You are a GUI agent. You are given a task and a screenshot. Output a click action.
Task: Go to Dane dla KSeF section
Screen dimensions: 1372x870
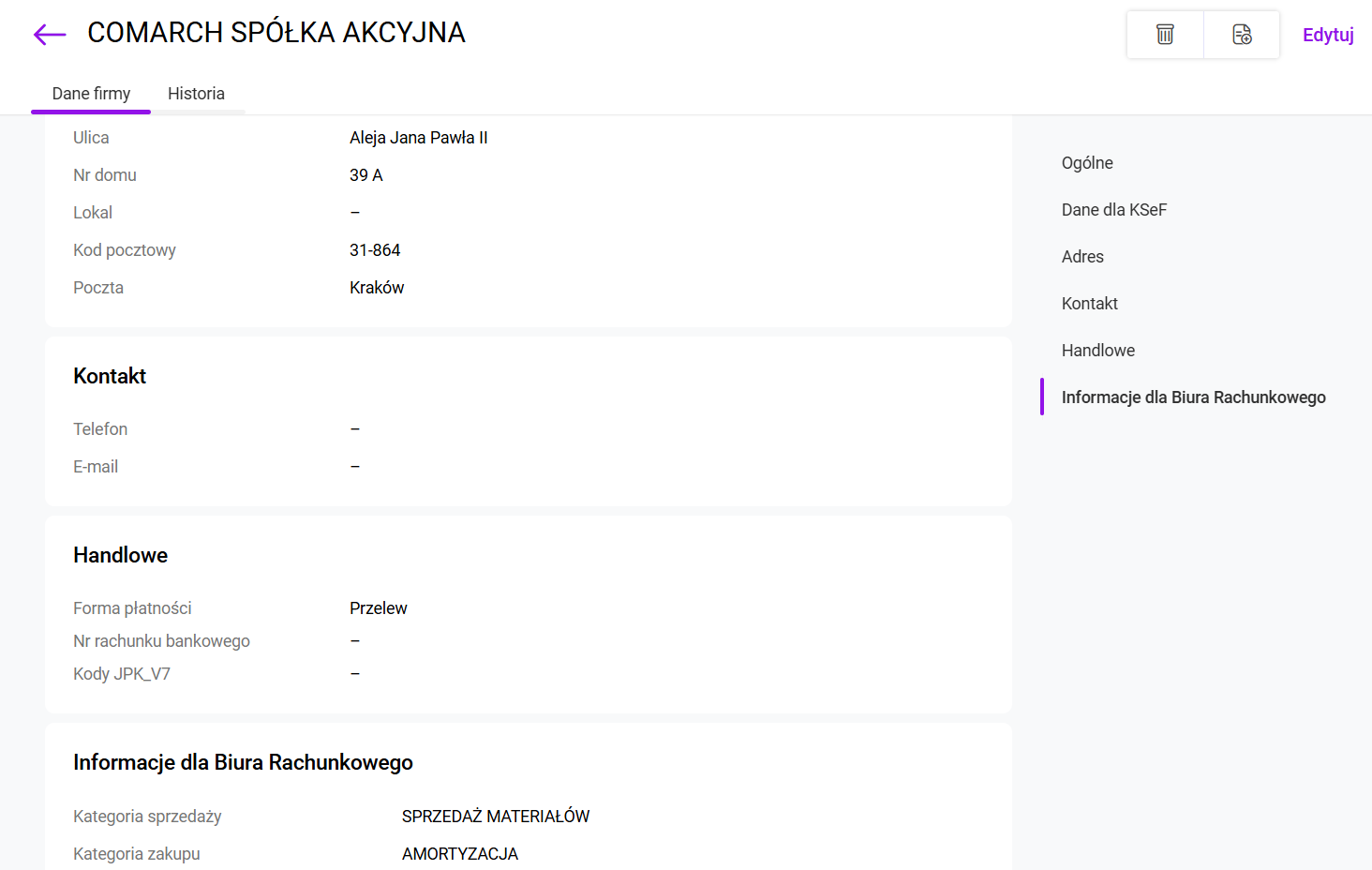click(1113, 210)
